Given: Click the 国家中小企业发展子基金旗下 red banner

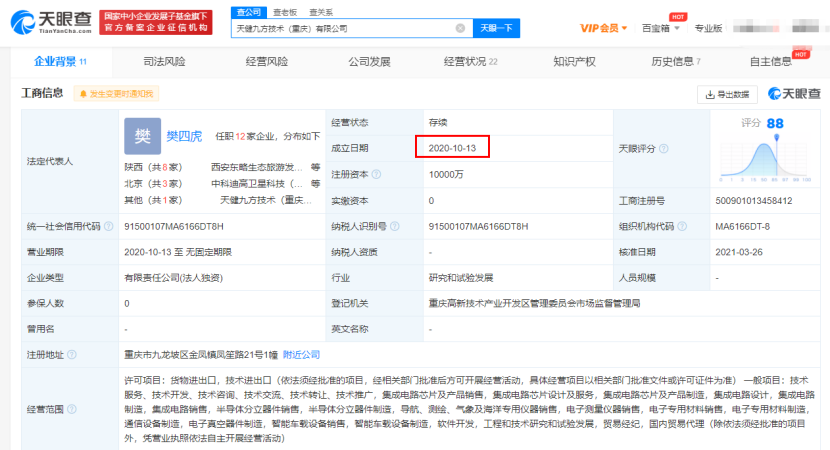Looking at the screenshot, I should click(x=156, y=22).
